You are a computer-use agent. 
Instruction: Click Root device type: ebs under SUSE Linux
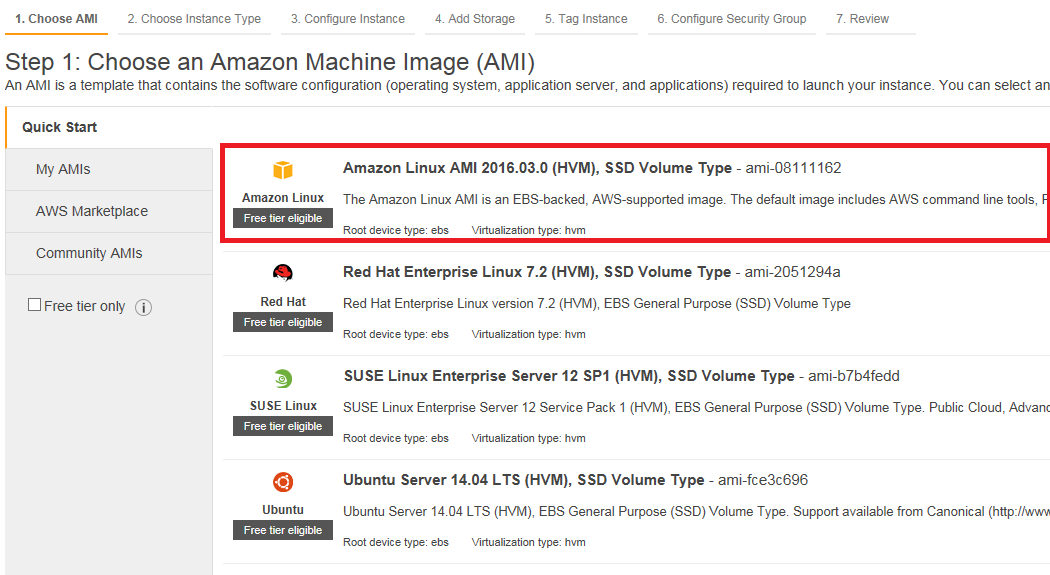[396, 438]
